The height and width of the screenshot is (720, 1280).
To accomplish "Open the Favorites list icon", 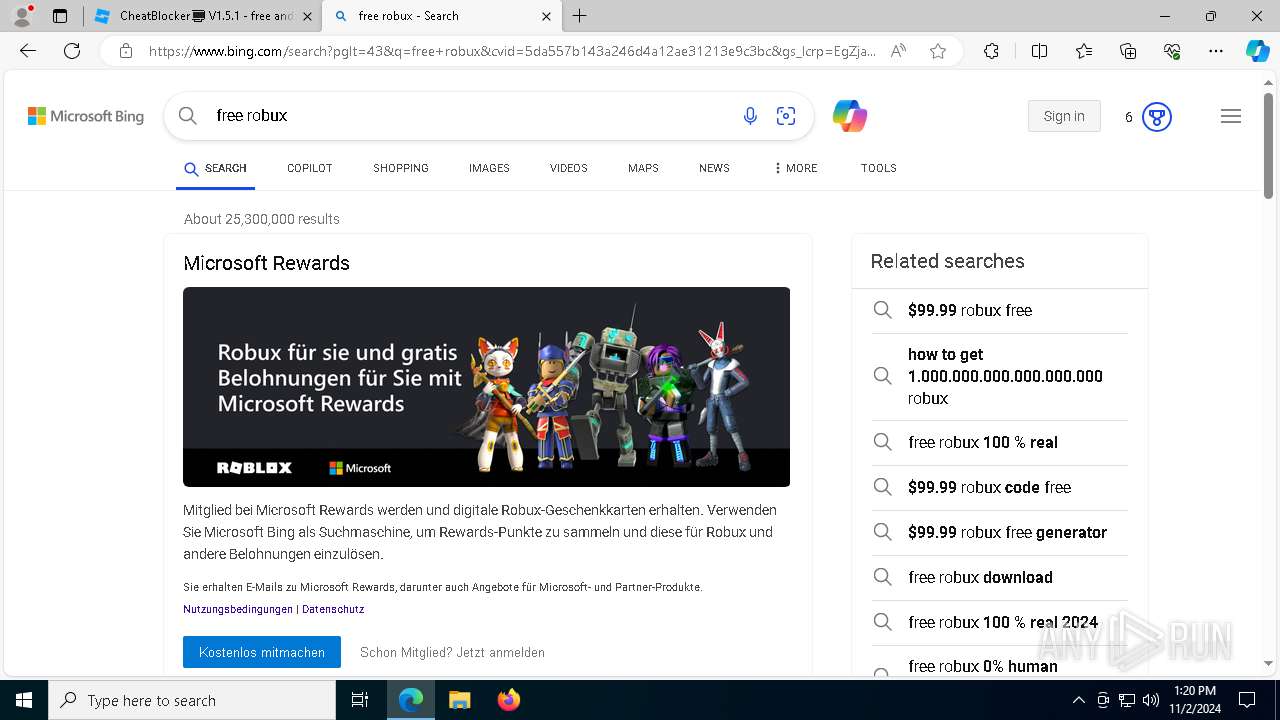I will tap(1084, 51).
